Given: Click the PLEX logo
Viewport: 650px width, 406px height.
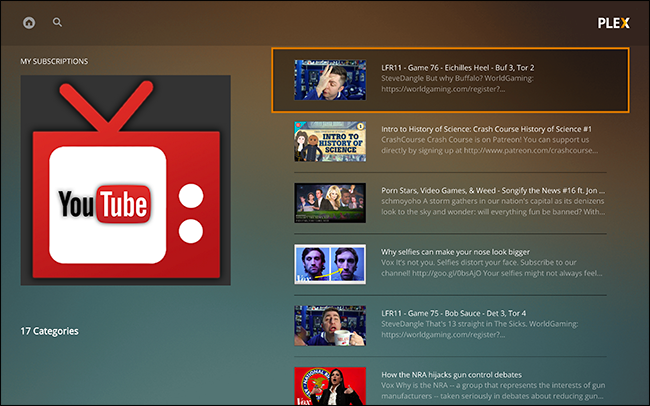Looking at the screenshot, I should click(614, 23).
